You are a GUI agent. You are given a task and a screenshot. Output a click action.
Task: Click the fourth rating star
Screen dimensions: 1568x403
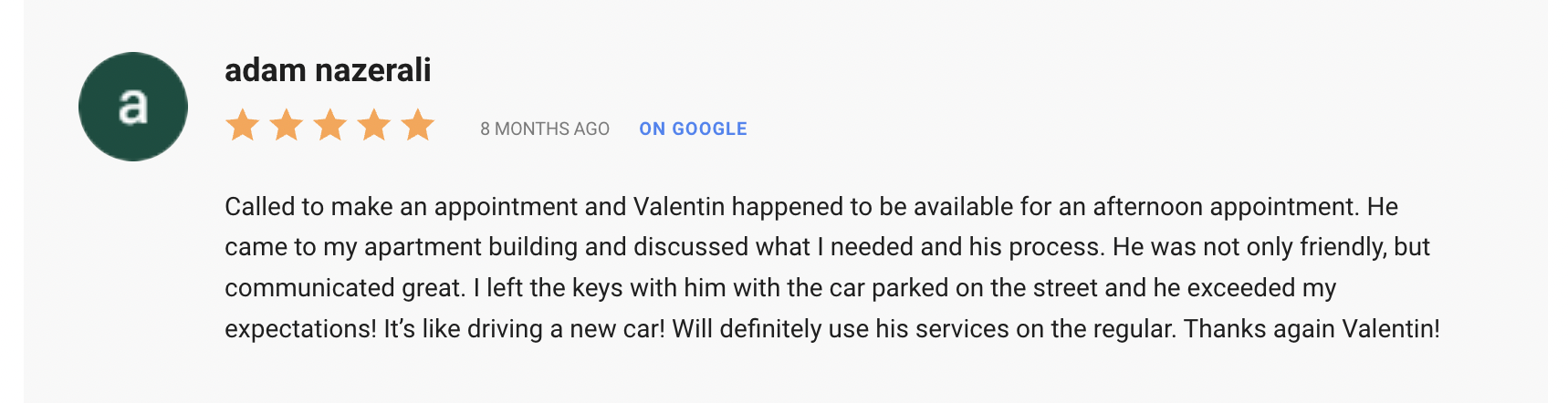click(374, 125)
